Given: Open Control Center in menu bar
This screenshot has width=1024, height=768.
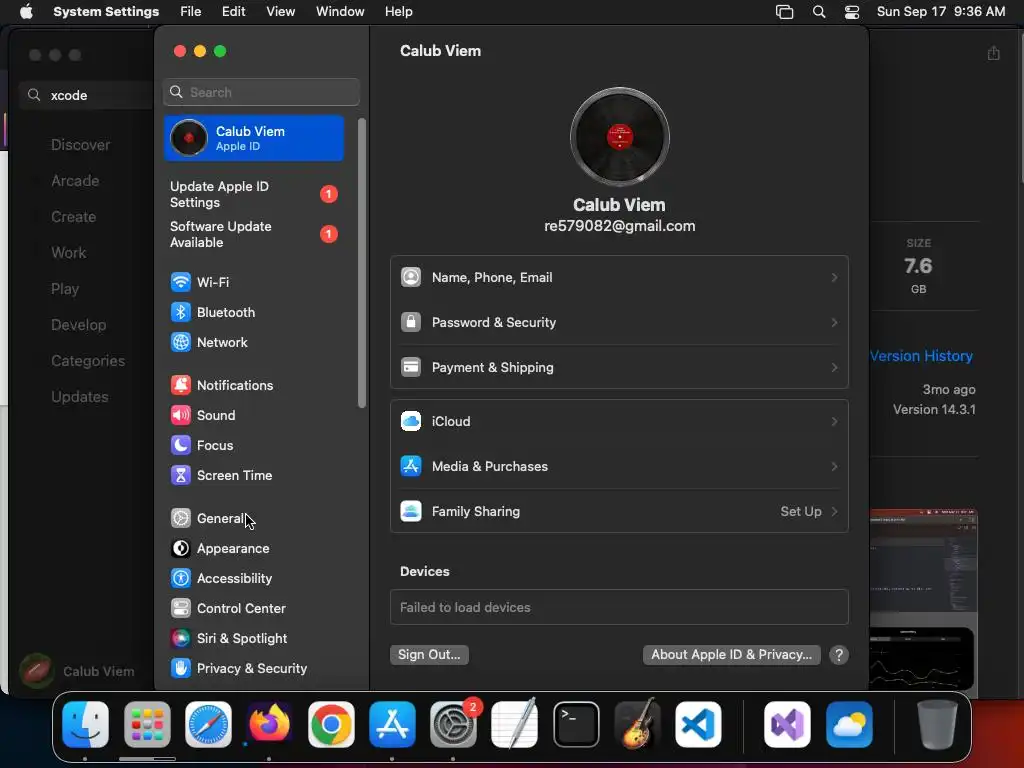Looking at the screenshot, I should coord(852,12).
